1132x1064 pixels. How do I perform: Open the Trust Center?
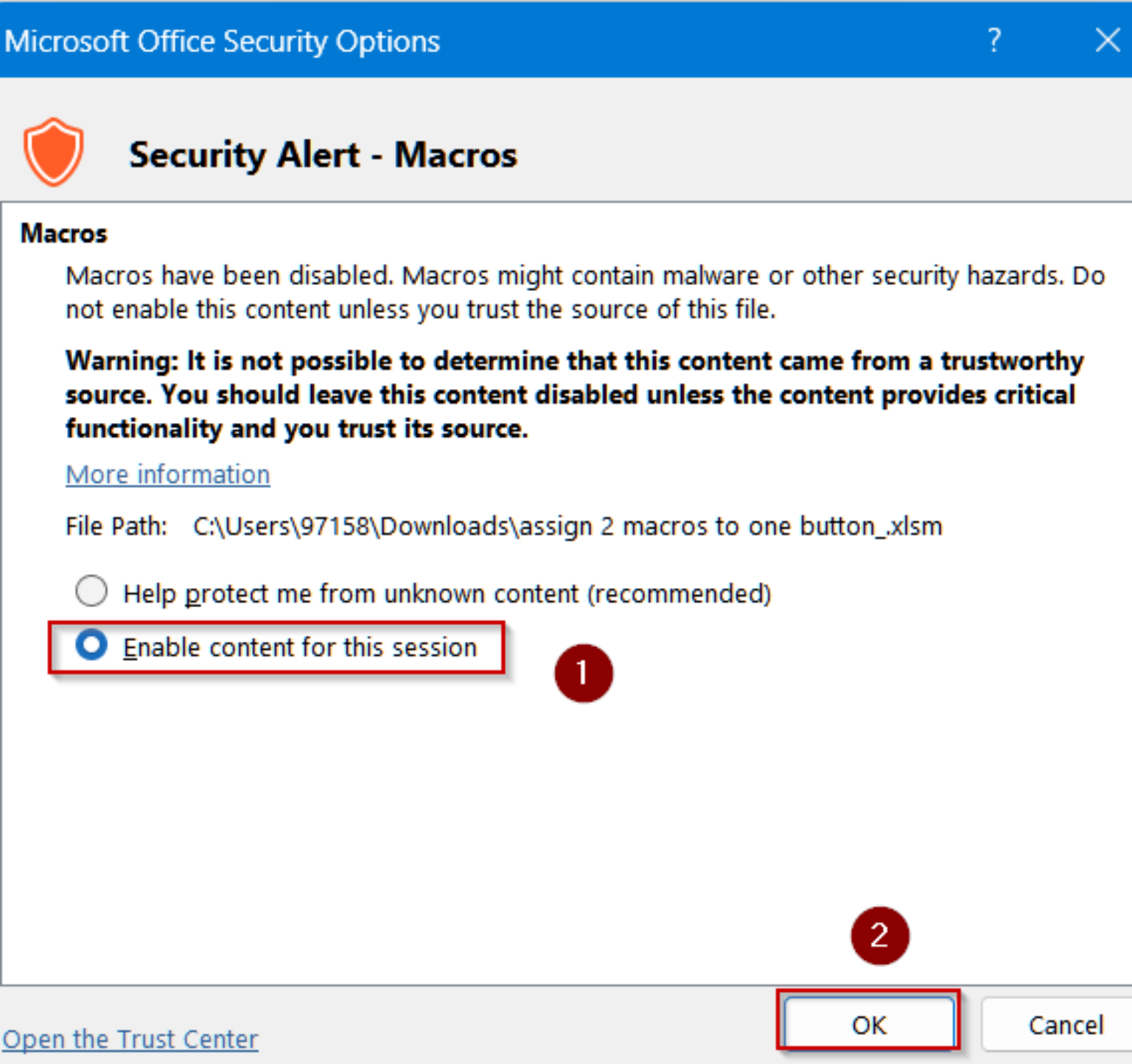(x=129, y=1039)
